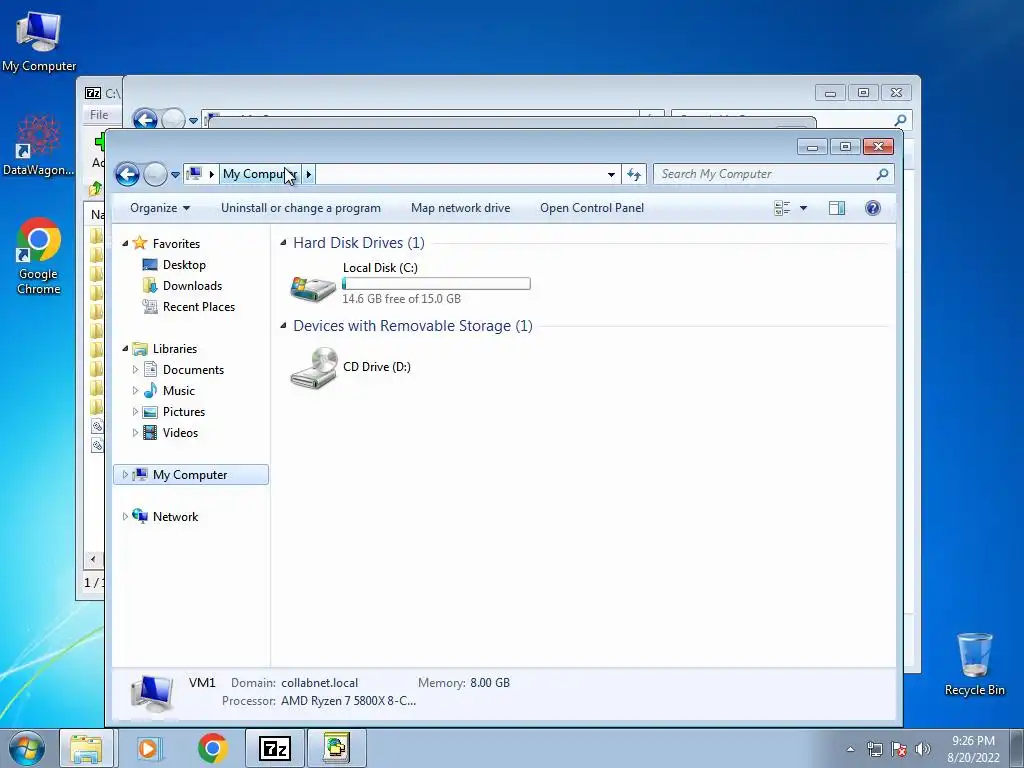The height and width of the screenshot is (768, 1024).
Task: Open the Music library
Action: click(179, 391)
